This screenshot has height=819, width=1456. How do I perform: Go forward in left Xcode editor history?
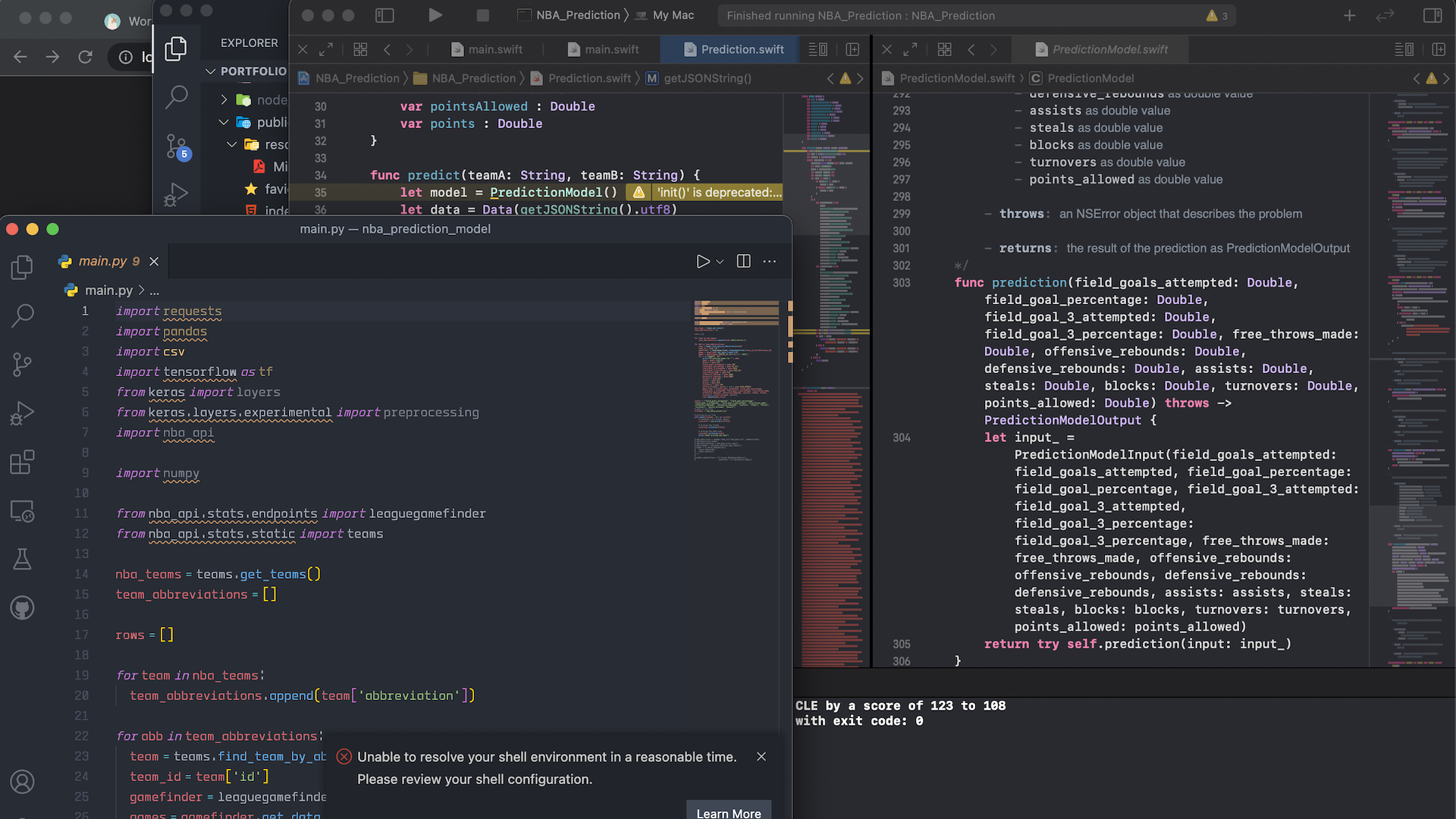point(409,49)
